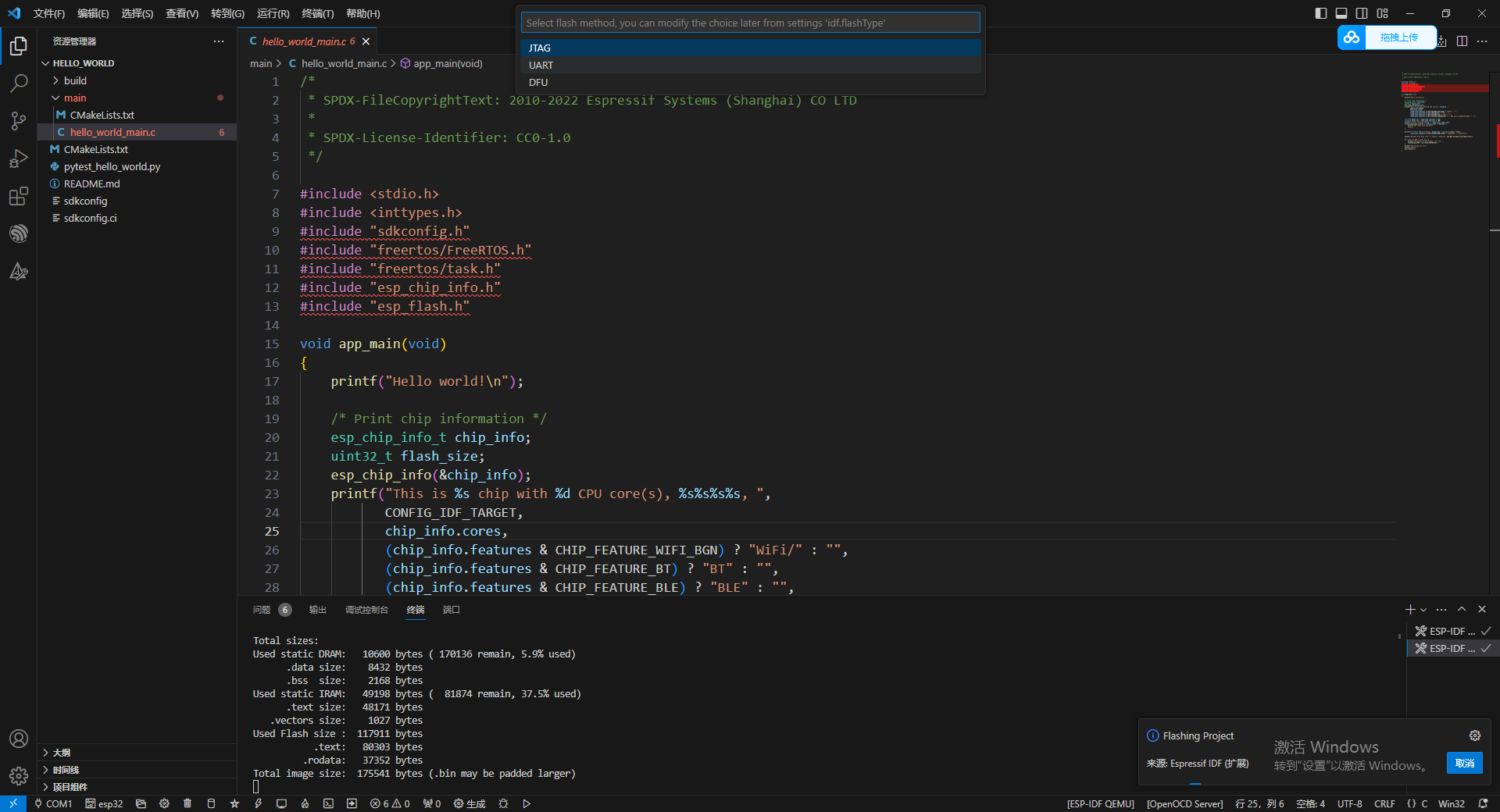Viewport: 1500px width, 812px height.
Task: Switch to the 输出 panel tab
Action: click(x=317, y=610)
